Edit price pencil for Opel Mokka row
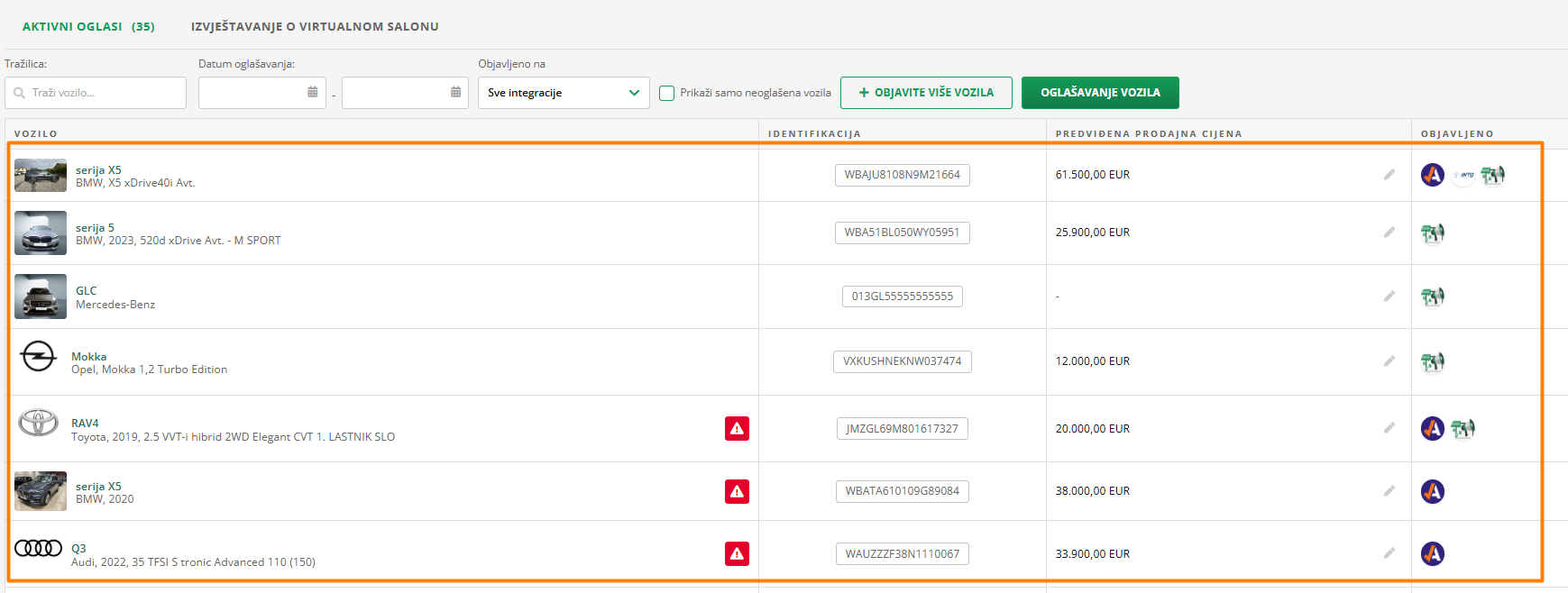Viewport: 1568px width, 593px height. coord(1389,361)
